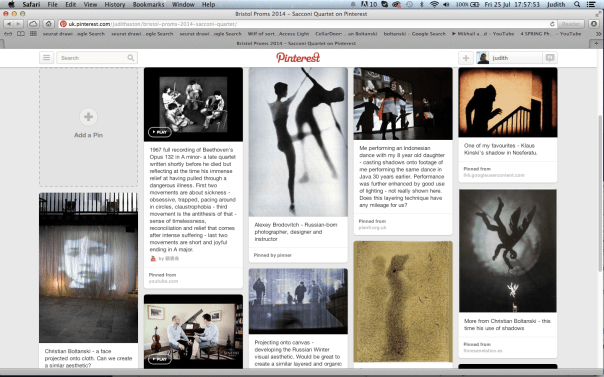Click the 'Pinned by pinner' text
Viewport: 604px width, 377px height.
click(273, 255)
